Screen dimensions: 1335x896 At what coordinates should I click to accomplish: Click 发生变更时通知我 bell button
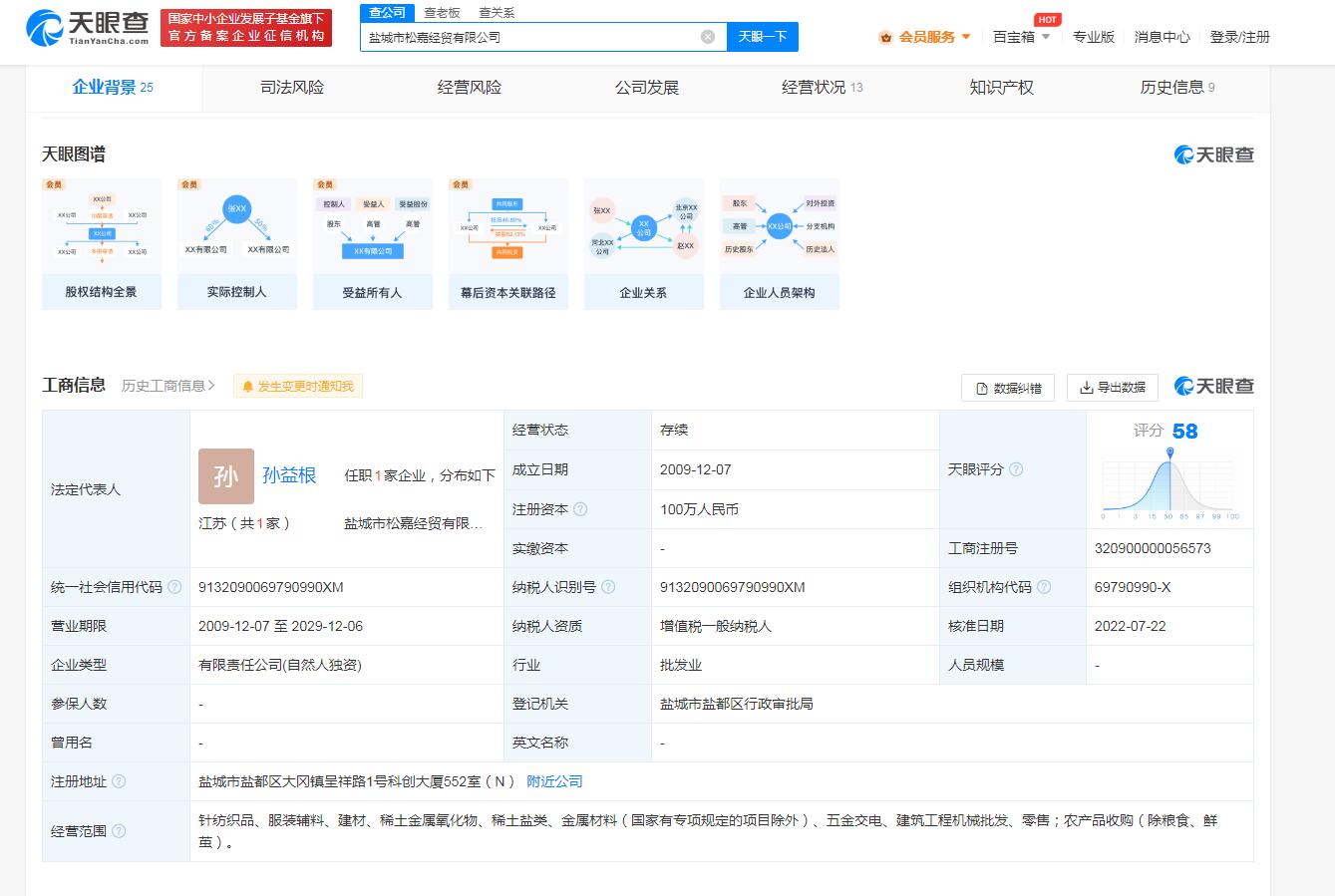tap(298, 386)
